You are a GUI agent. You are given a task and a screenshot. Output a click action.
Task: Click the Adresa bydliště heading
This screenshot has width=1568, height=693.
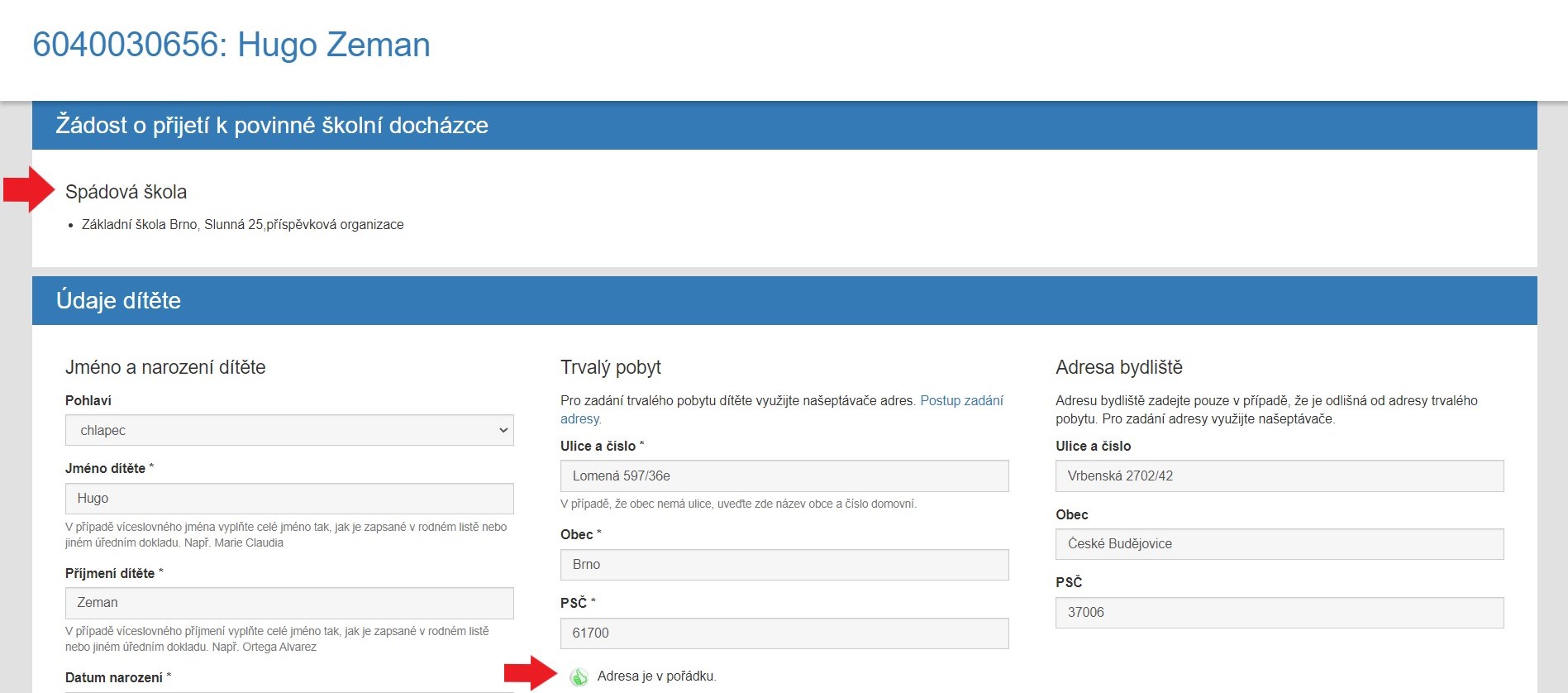click(x=1119, y=367)
